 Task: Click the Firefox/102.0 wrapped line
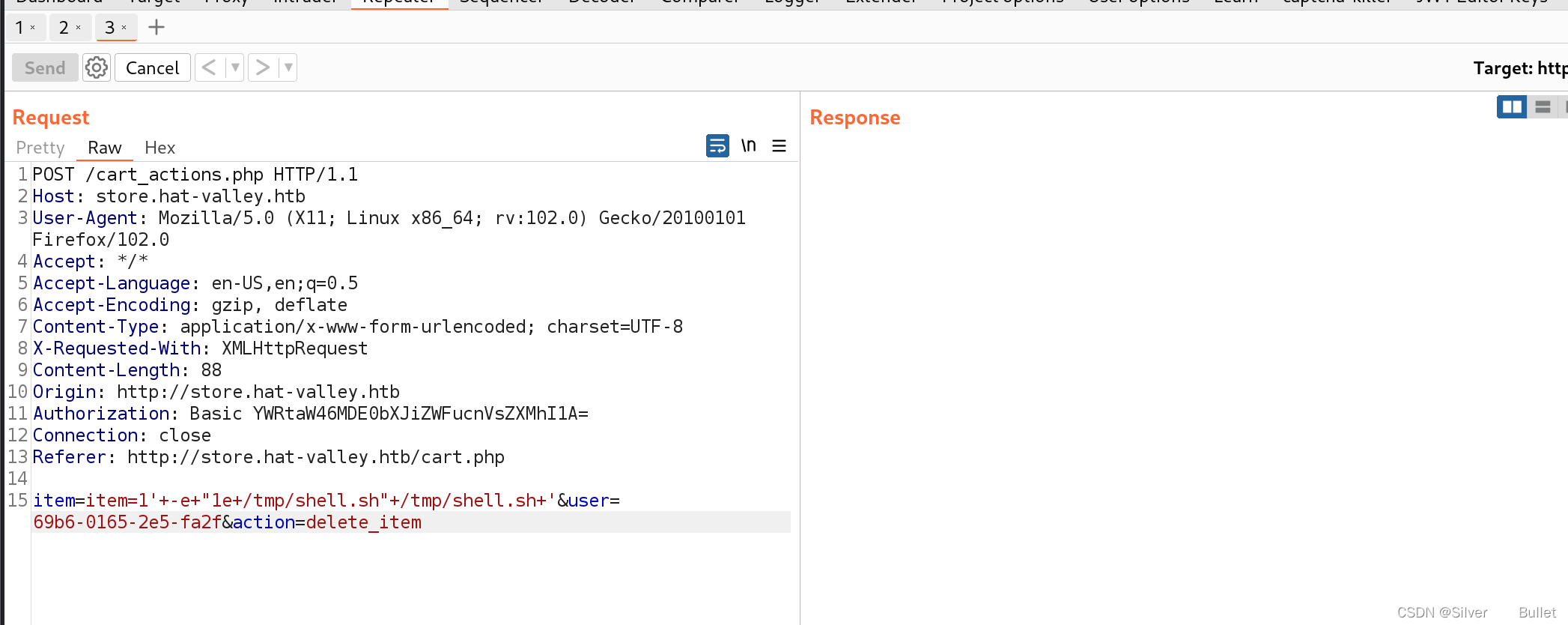(x=101, y=240)
